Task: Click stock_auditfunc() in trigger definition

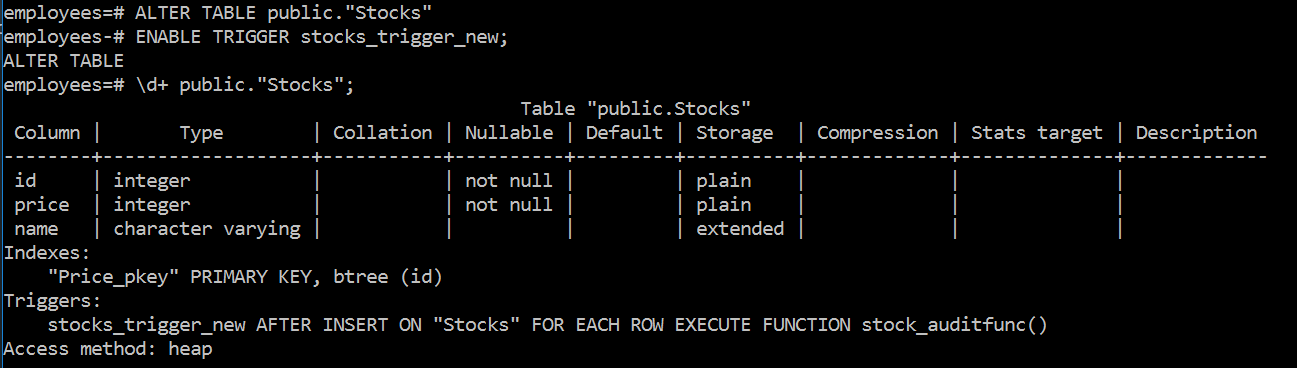Action: click(x=954, y=325)
